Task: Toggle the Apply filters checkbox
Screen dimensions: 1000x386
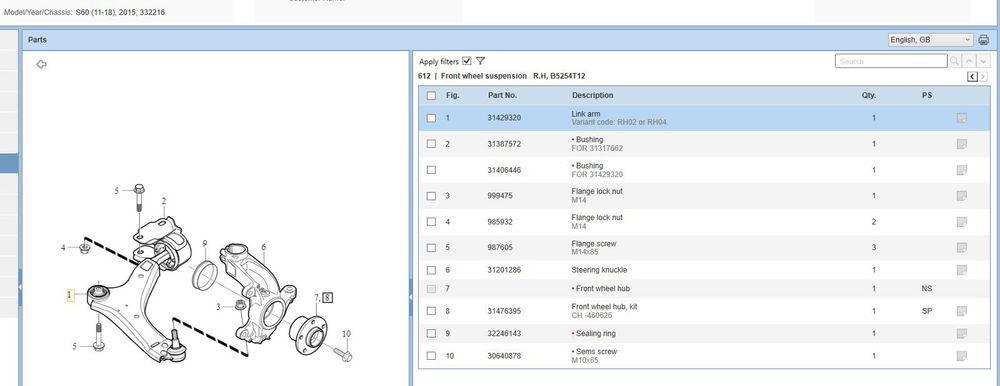Action: [x=467, y=61]
